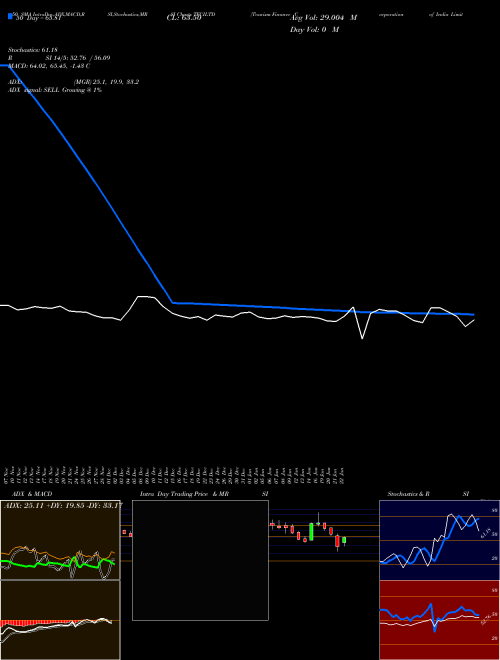Click the '(MGR) 25.1, 19.9, 33.2' values
The height and width of the screenshot is (660, 500).
(106, 82)
